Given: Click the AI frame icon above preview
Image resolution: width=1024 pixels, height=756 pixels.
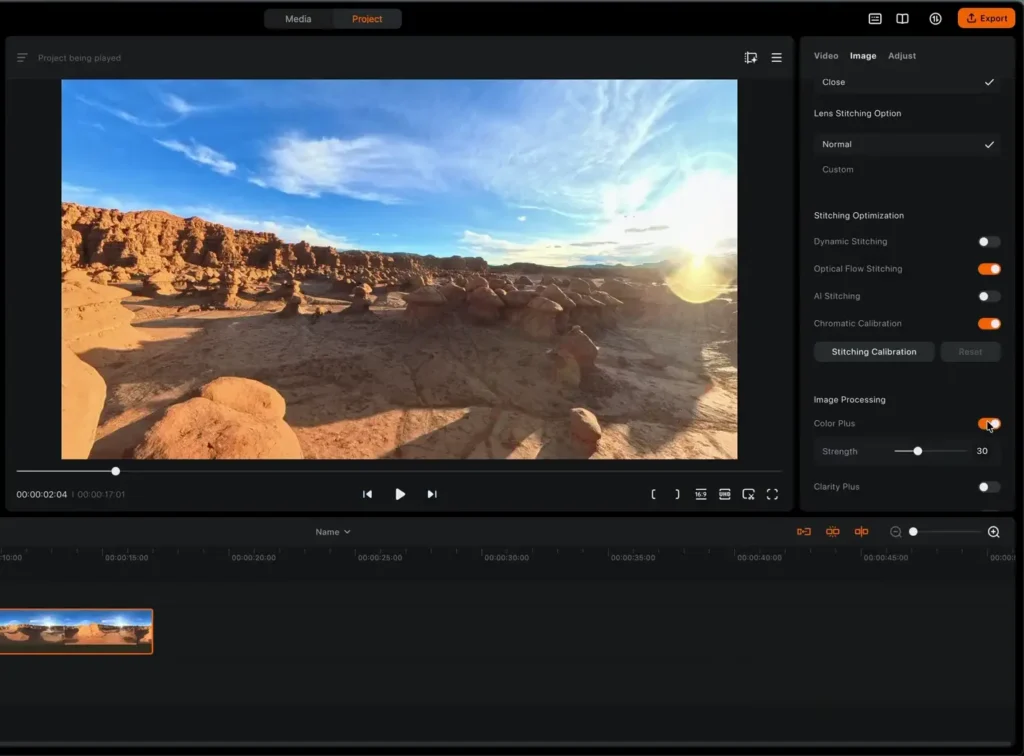Looking at the screenshot, I should pos(750,58).
